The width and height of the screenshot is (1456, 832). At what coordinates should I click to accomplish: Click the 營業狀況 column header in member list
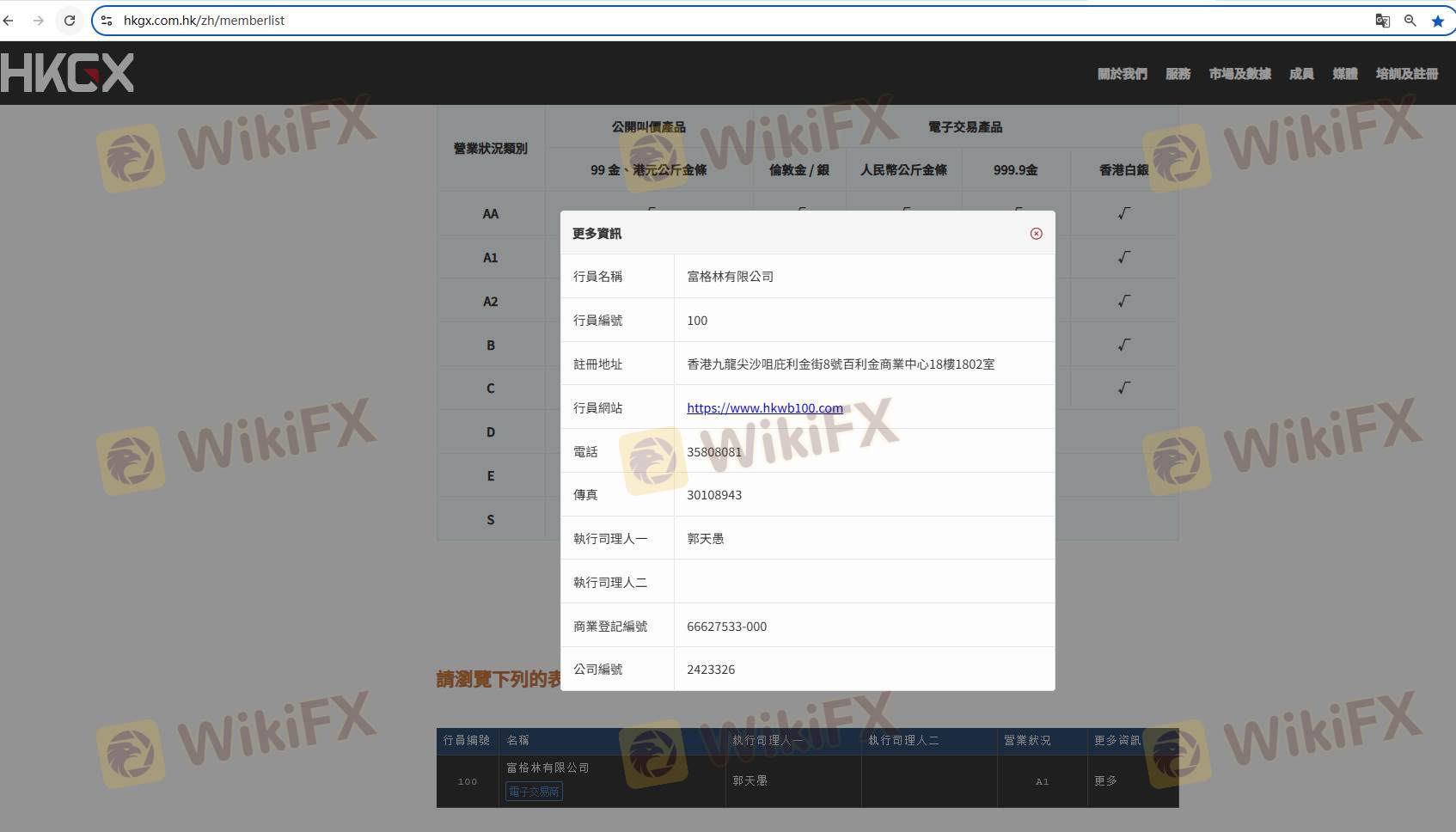pos(1027,741)
